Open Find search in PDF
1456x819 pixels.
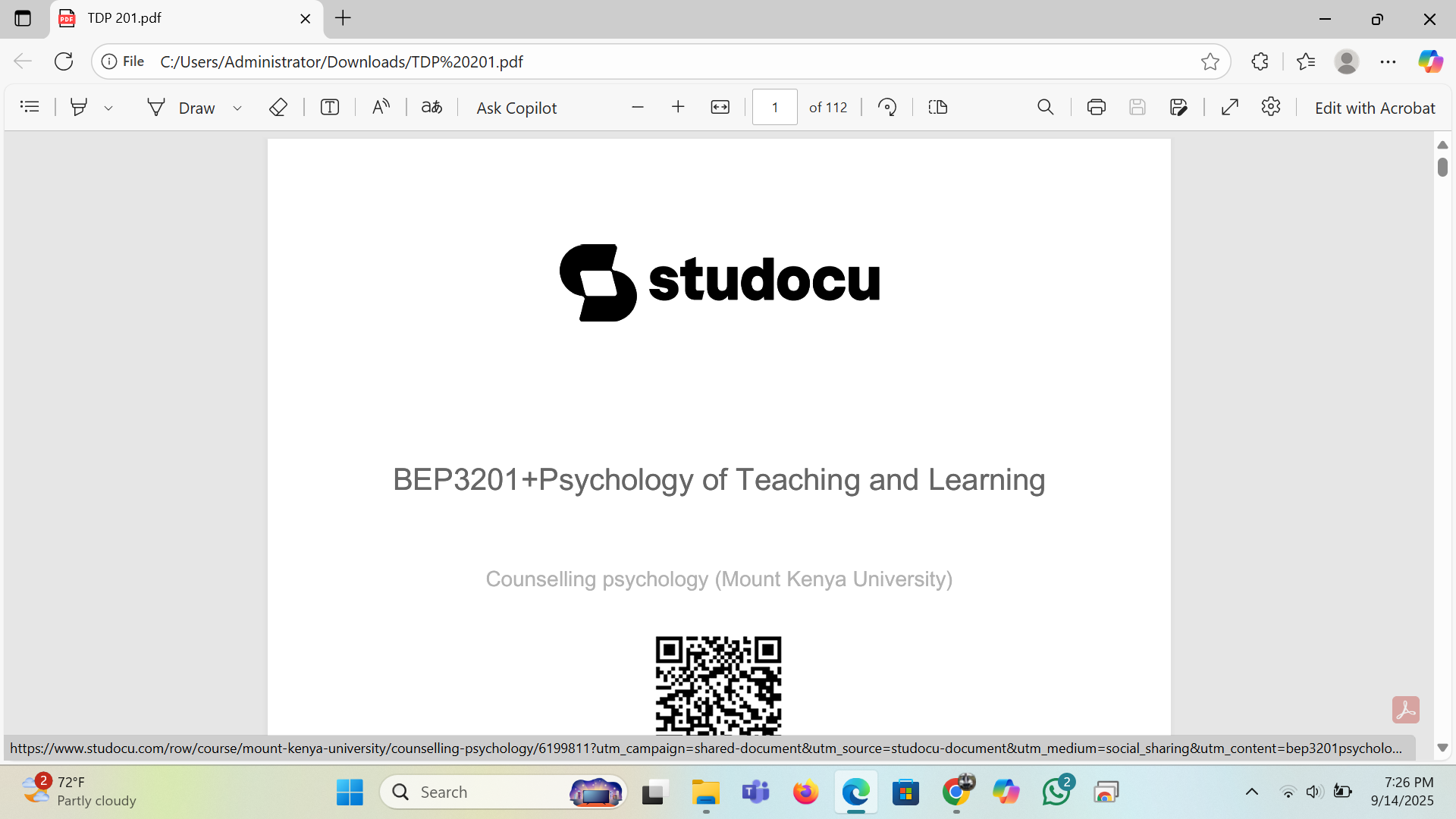tap(1045, 107)
